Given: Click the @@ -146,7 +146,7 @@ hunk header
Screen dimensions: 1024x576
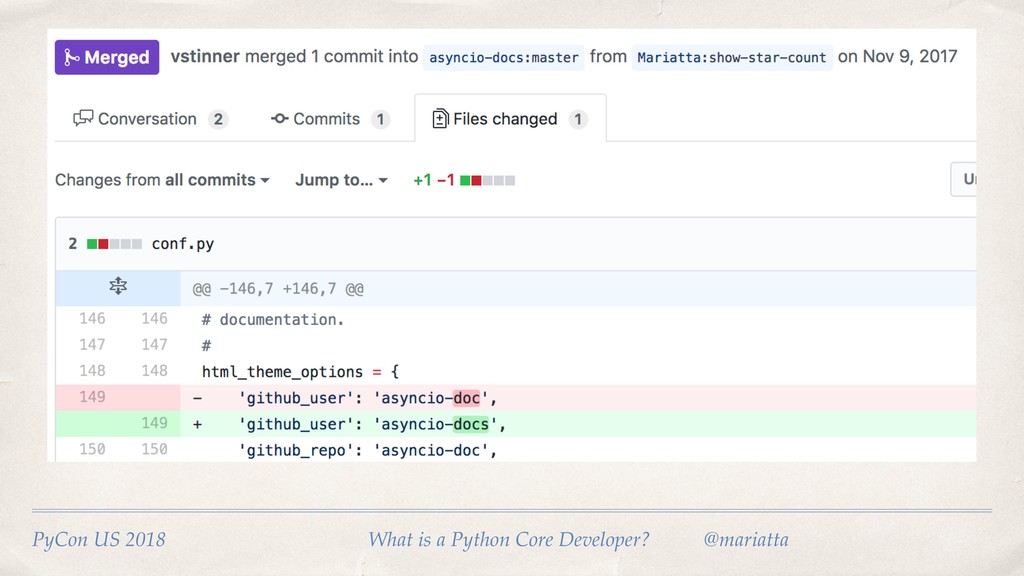Looking at the screenshot, I should (x=278, y=289).
